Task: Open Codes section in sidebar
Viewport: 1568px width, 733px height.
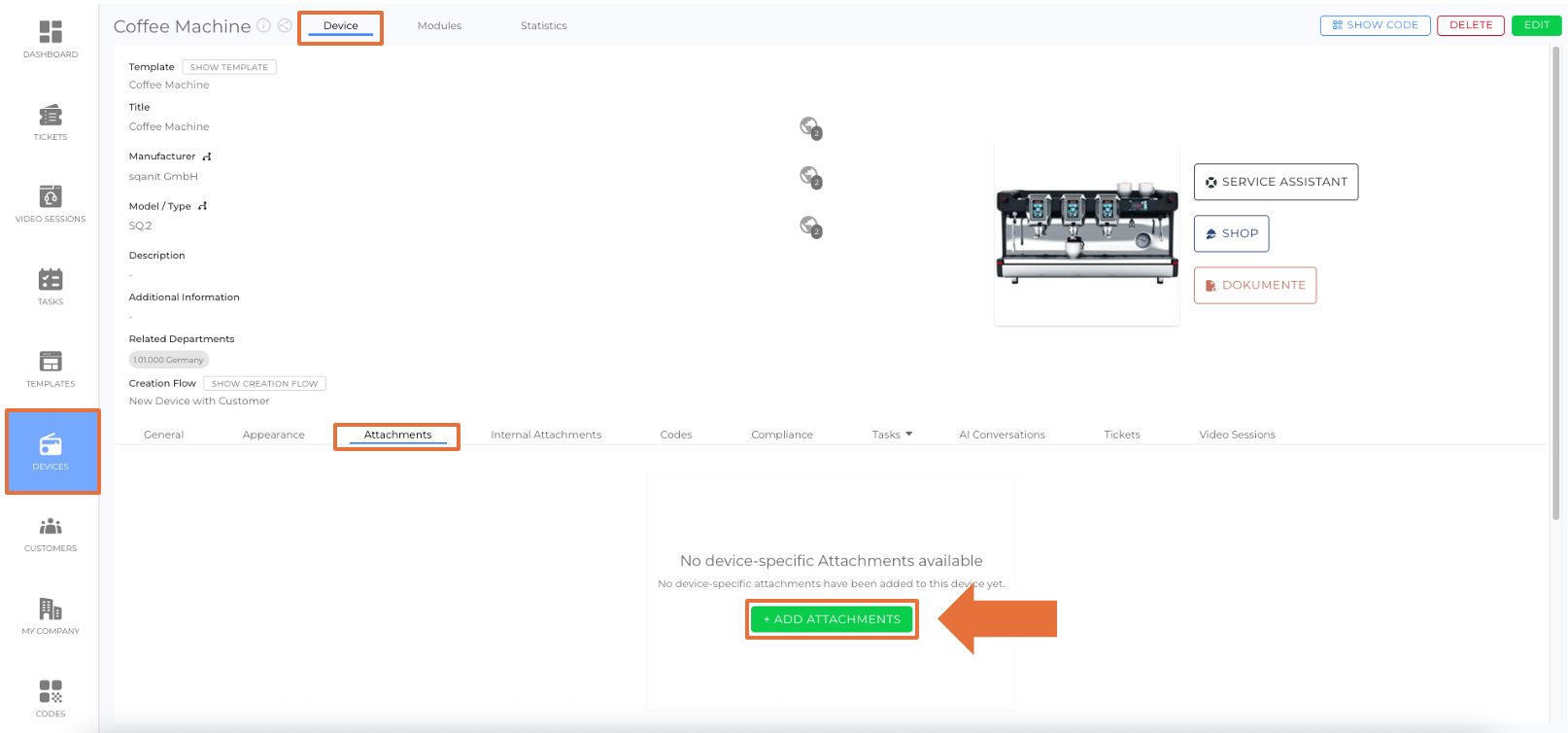Action: point(51,698)
